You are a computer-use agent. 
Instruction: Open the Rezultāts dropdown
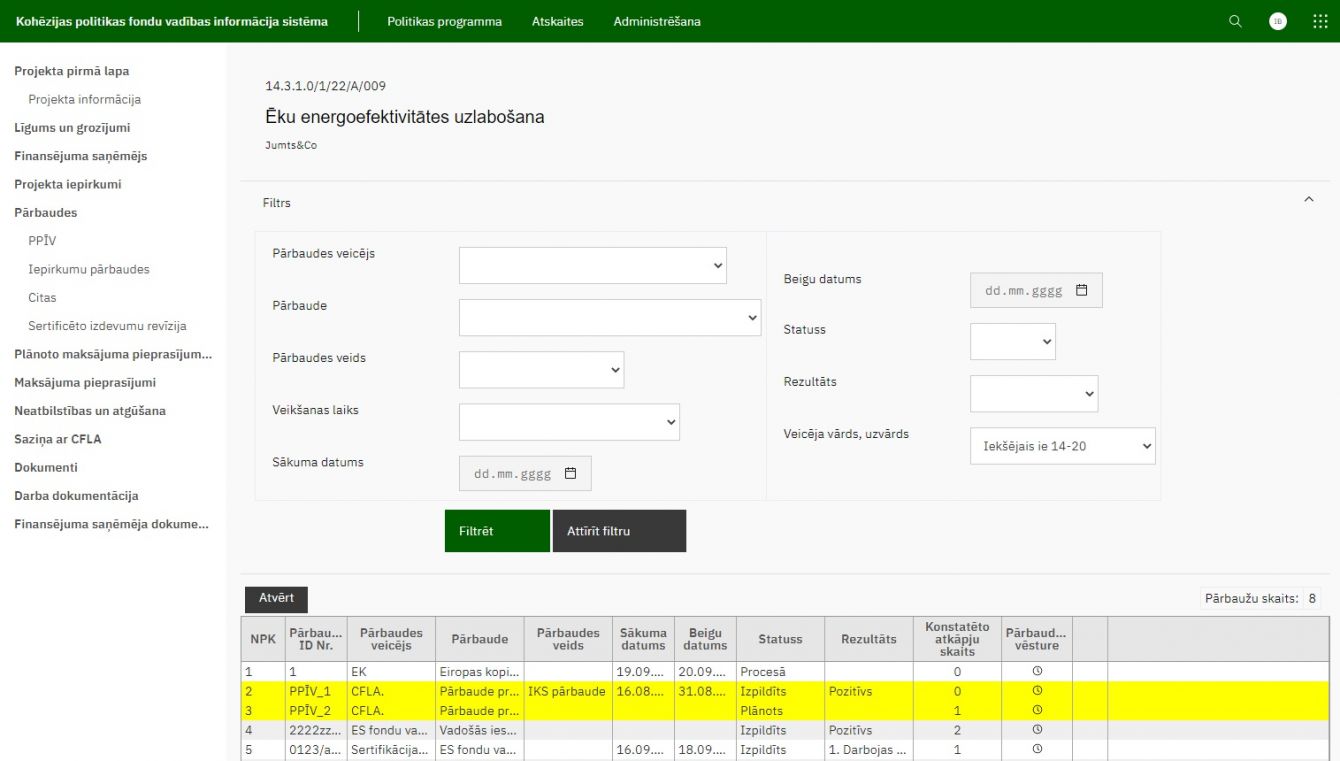tap(1033, 394)
